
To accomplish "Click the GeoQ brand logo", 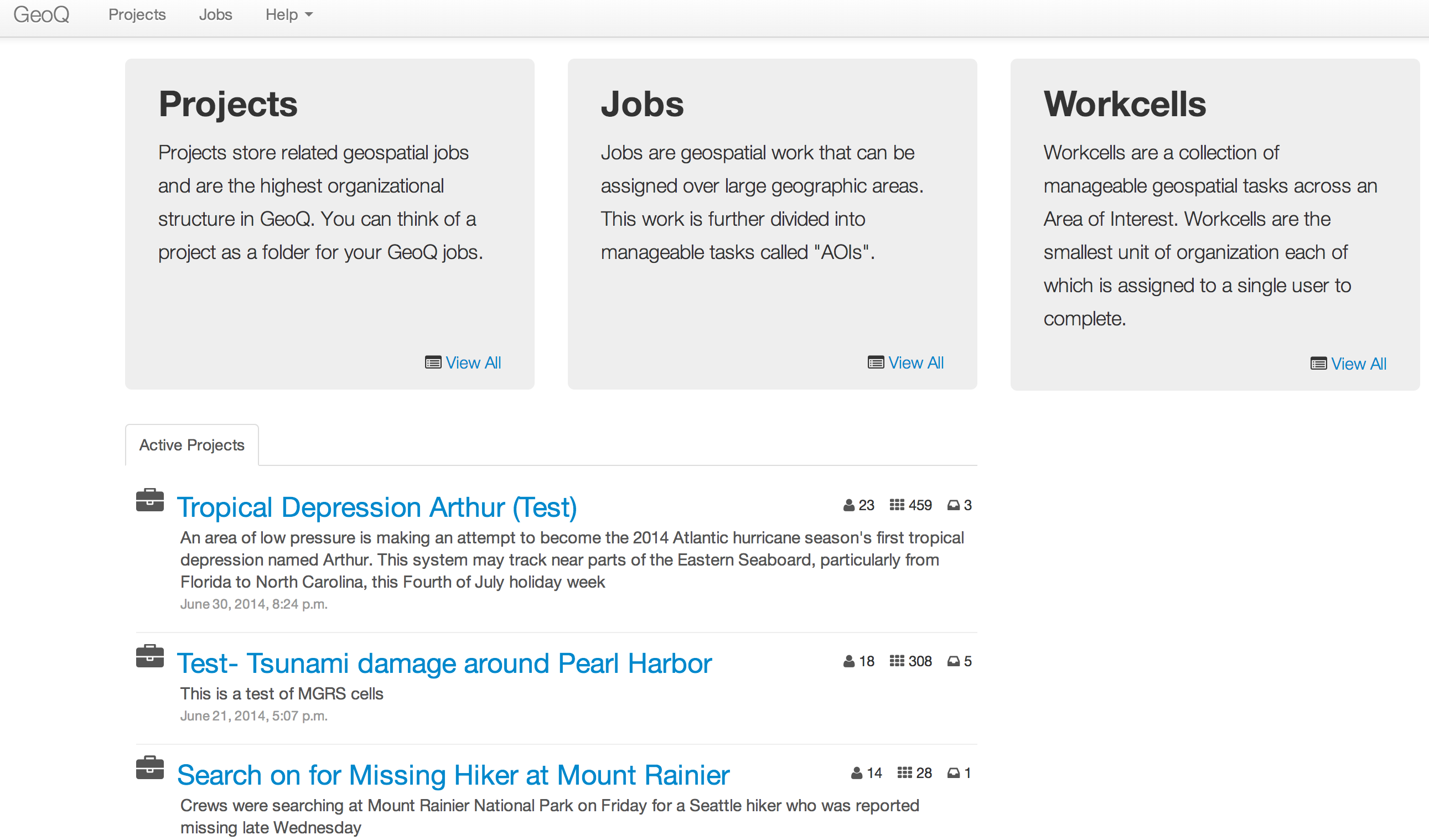I will pos(42,15).
